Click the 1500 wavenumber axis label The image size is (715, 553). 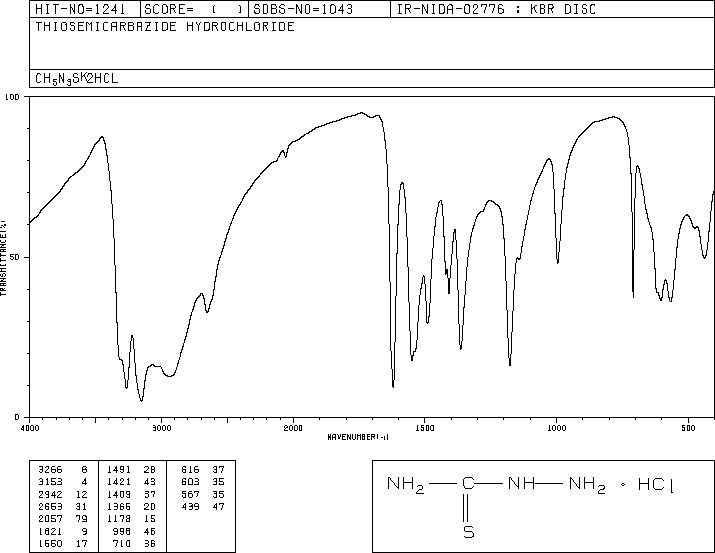coord(425,428)
